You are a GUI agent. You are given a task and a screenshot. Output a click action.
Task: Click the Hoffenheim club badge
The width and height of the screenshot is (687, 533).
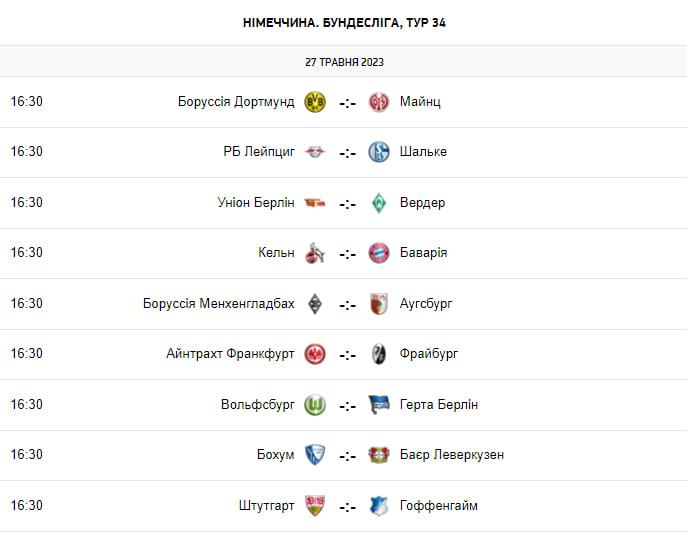point(379,506)
